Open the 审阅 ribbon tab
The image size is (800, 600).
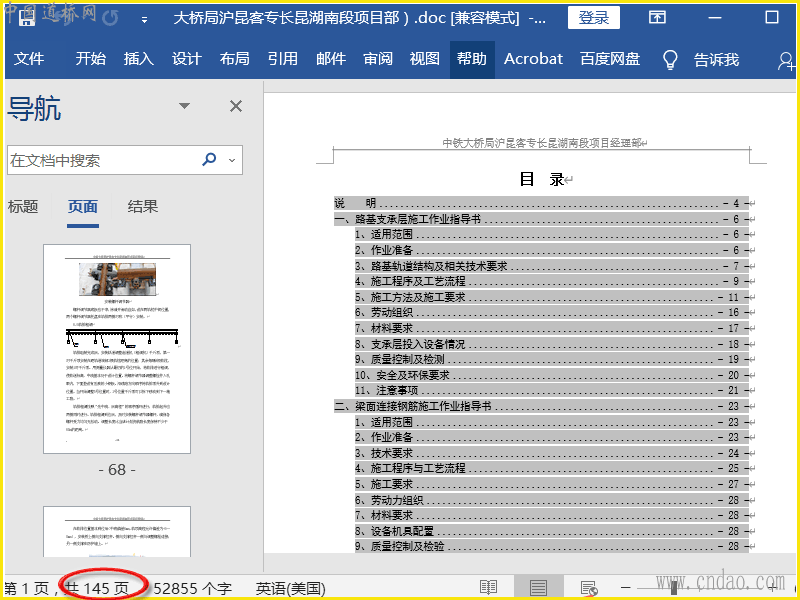point(378,59)
